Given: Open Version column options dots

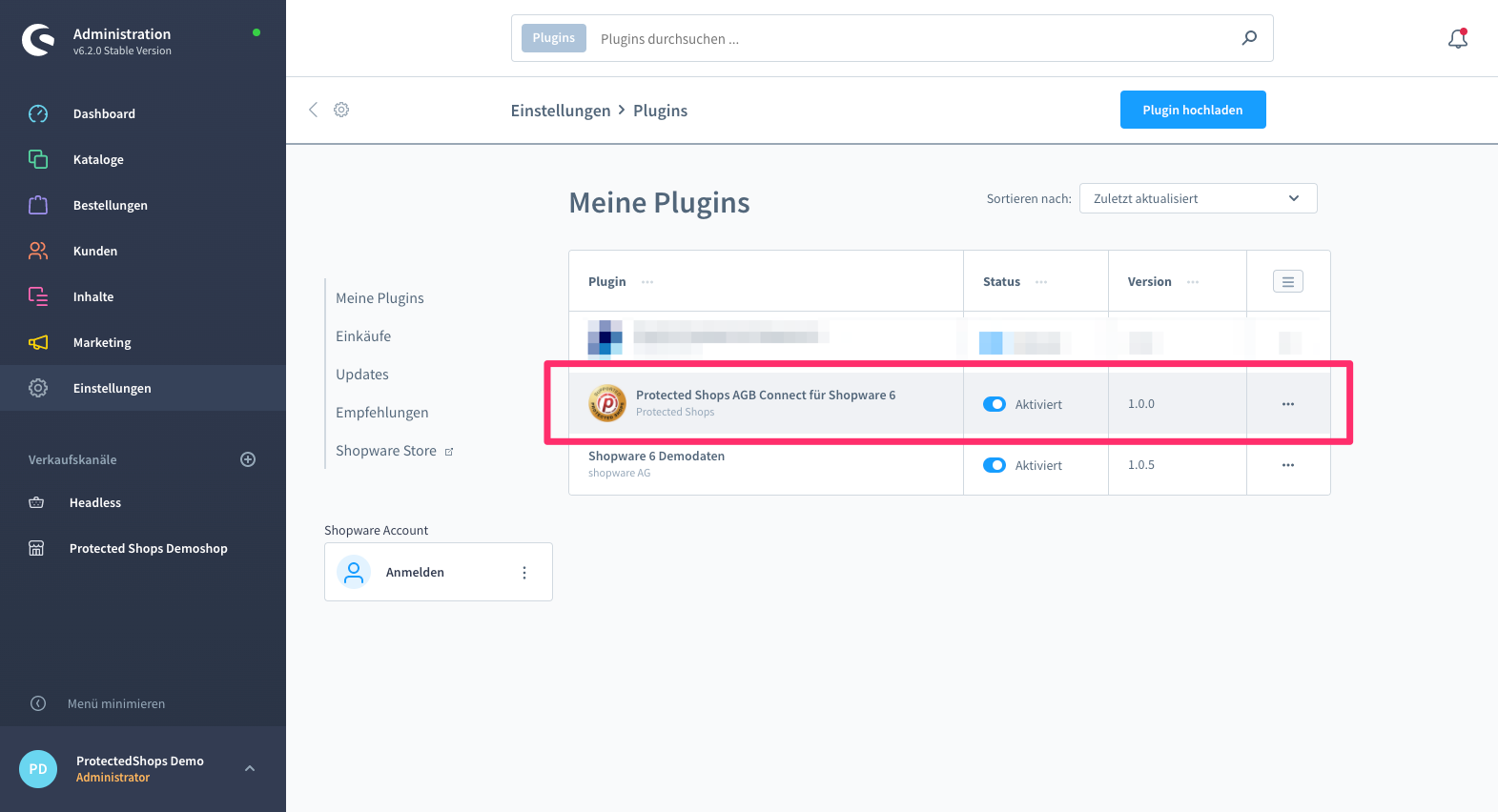Looking at the screenshot, I should 1193,282.
